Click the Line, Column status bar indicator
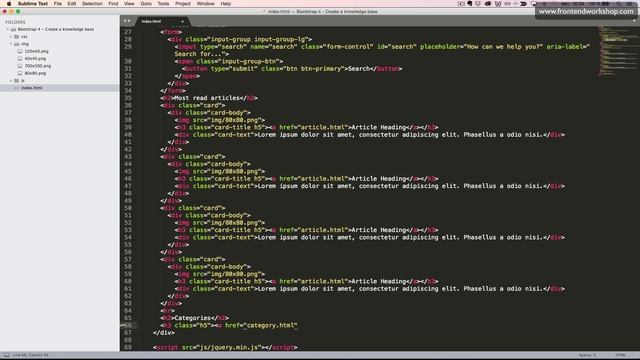The height and width of the screenshot is (360, 640). pos(30,355)
